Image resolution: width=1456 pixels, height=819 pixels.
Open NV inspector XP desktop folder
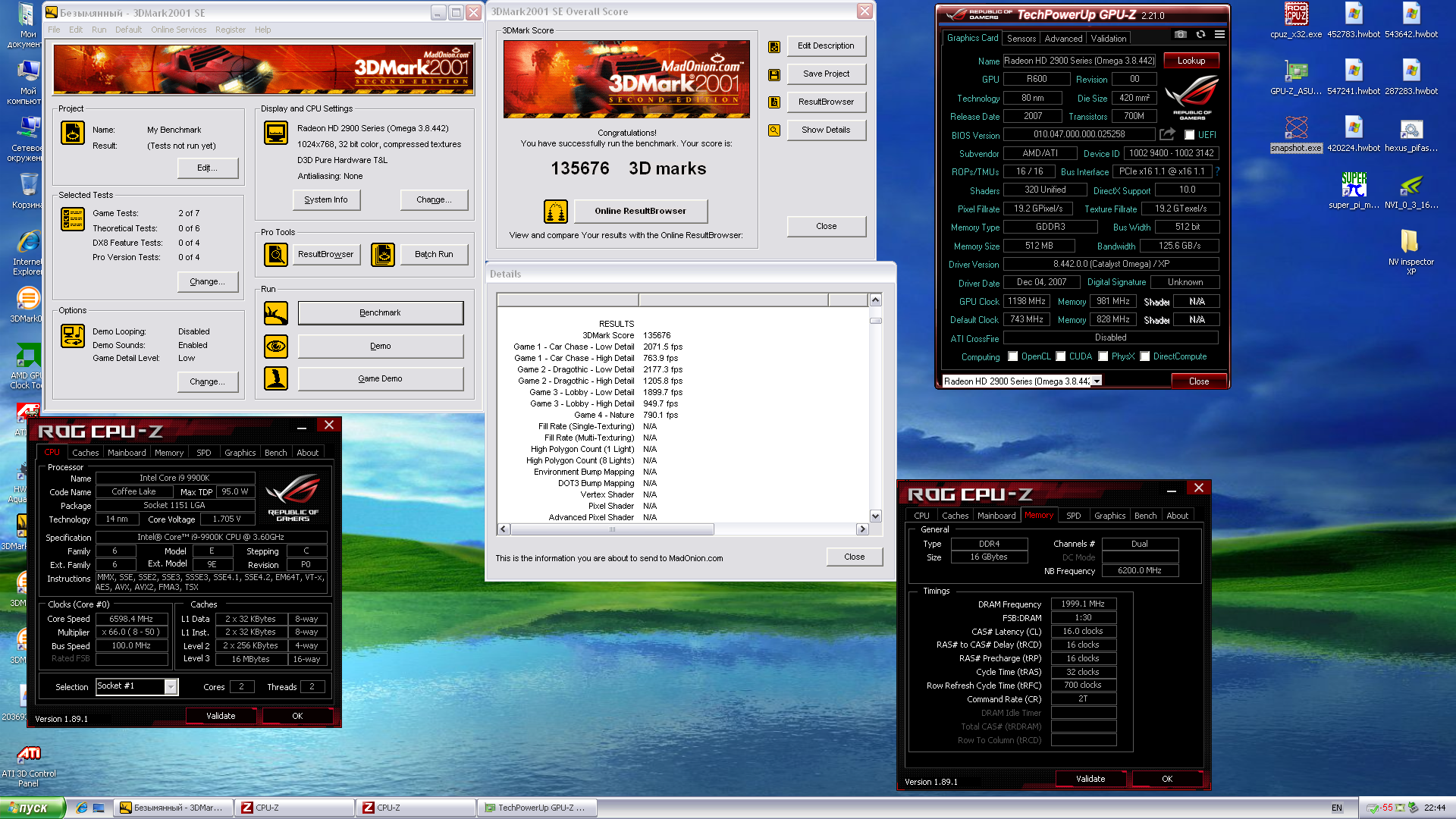coord(1410,253)
